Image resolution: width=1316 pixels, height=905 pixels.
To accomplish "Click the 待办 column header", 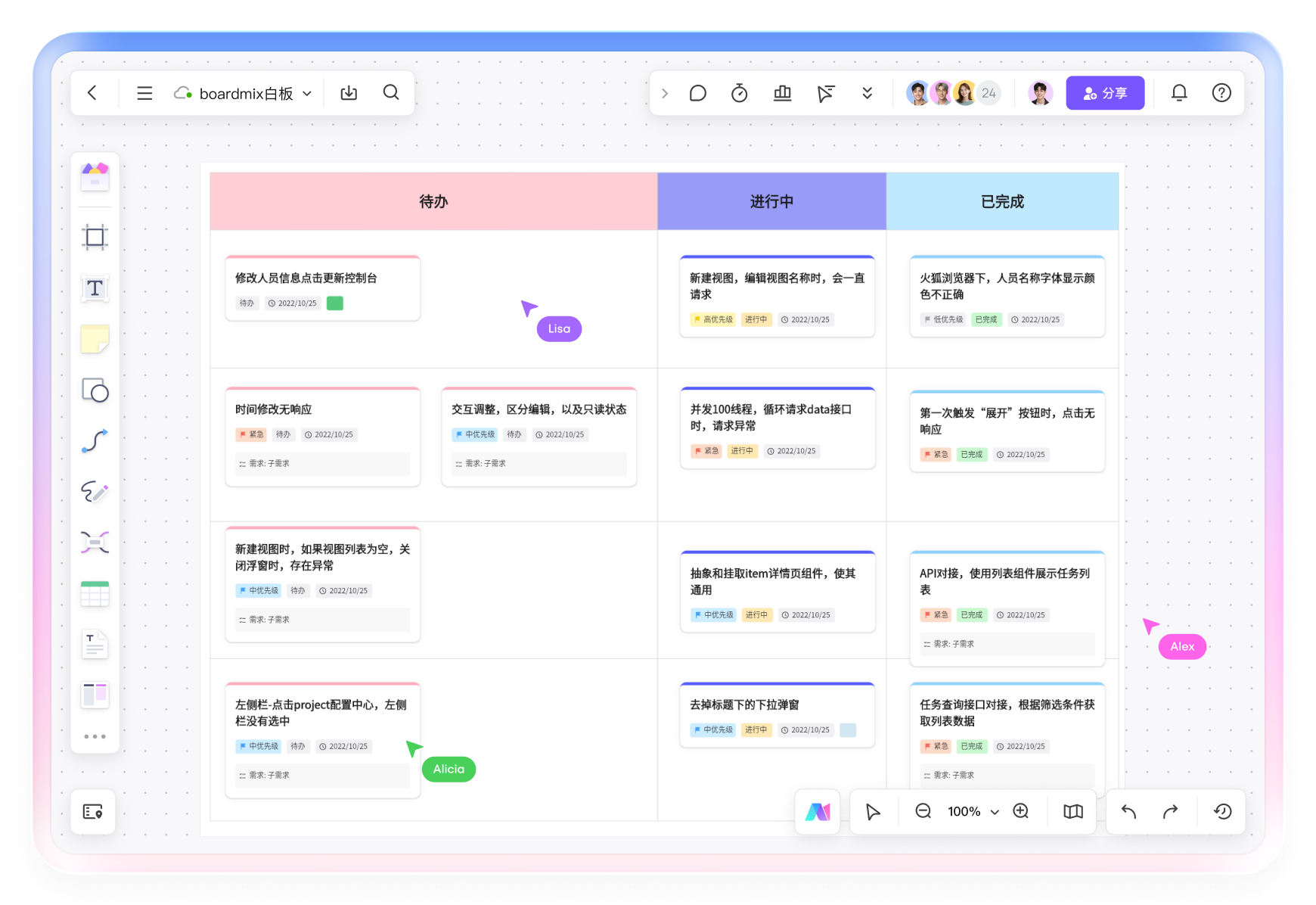I will point(433,201).
